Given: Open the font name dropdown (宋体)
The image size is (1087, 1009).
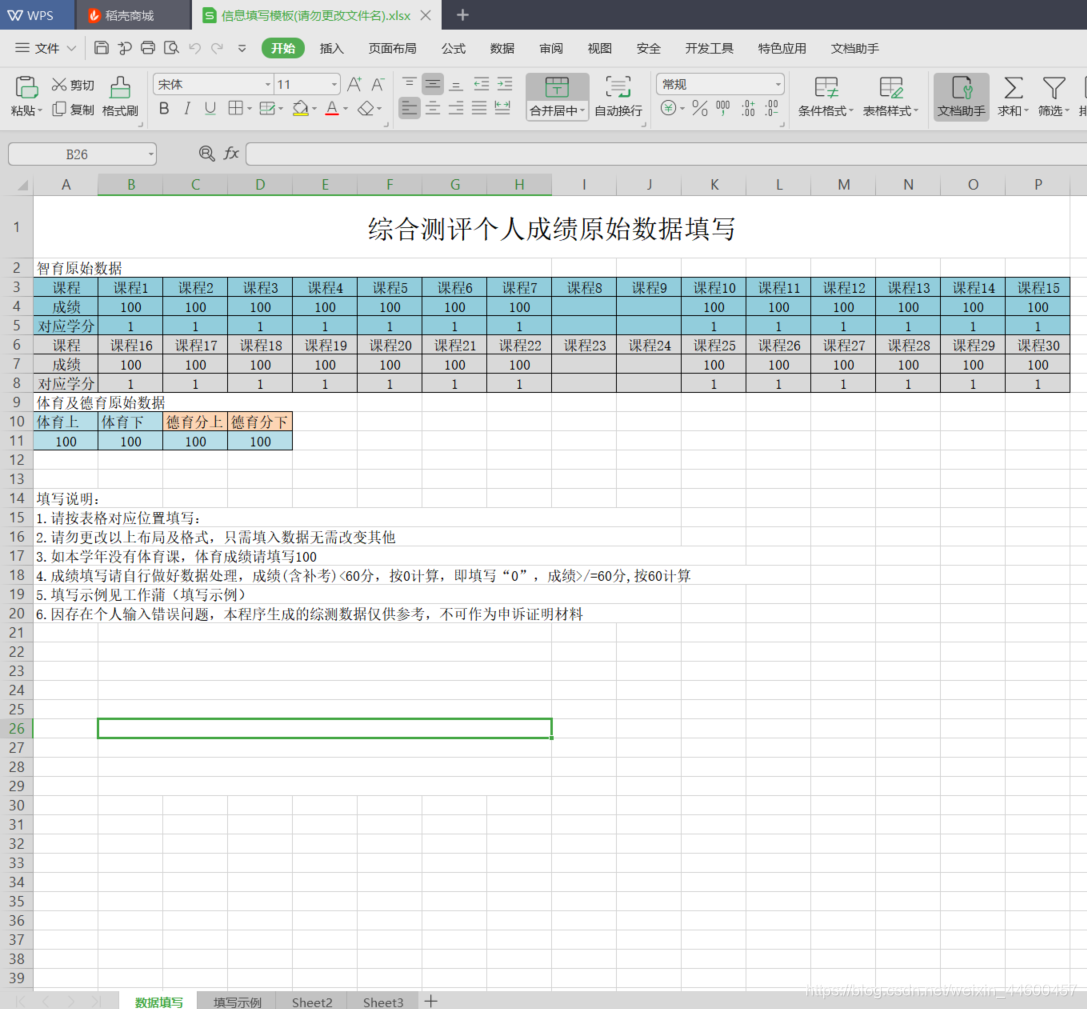Looking at the screenshot, I should pyautogui.click(x=268, y=85).
